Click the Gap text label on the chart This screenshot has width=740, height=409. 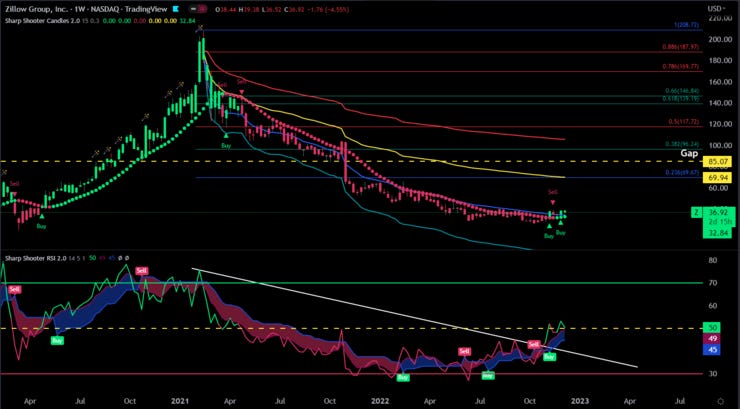689,153
